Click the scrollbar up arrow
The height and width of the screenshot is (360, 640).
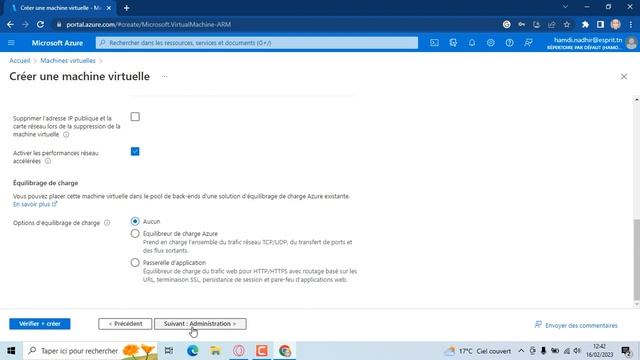tap(636, 99)
